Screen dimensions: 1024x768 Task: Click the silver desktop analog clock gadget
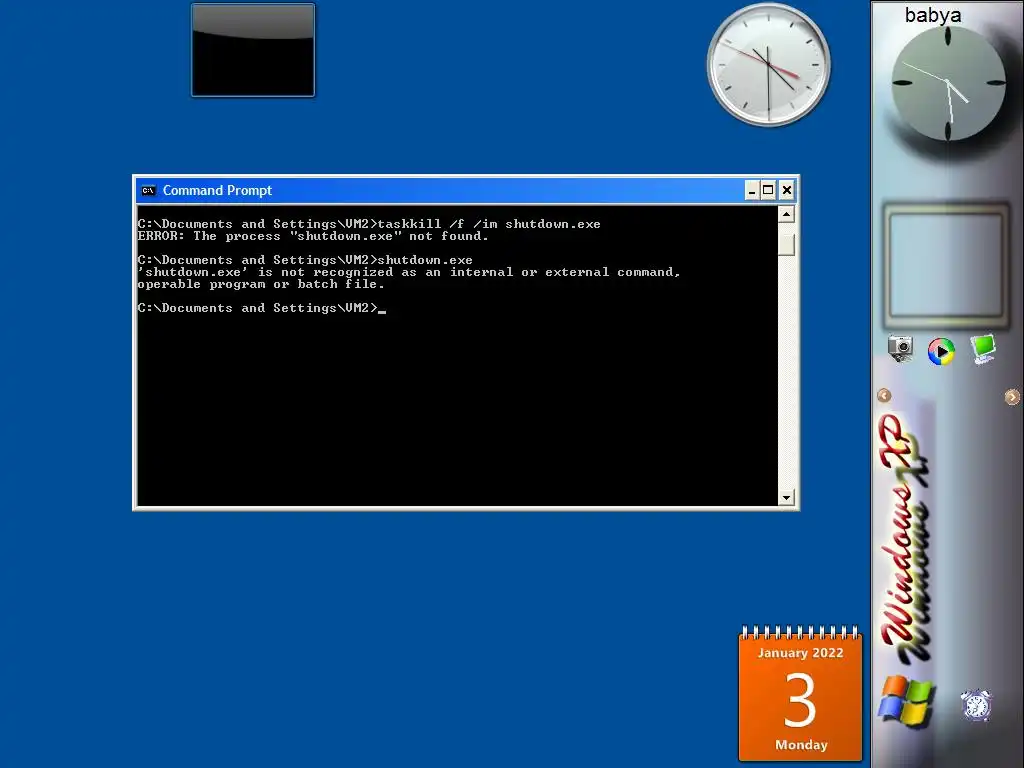pyautogui.click(x=769, y=65)
